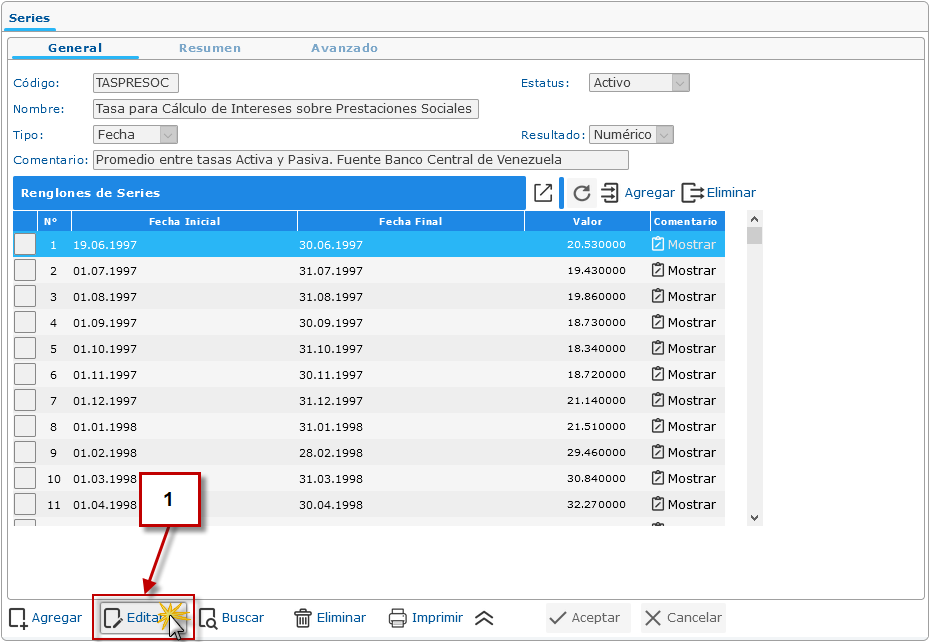Check the selection box for row 9
Screen dimensions: 930x642
pyautogui.click(x=25, y=453)
